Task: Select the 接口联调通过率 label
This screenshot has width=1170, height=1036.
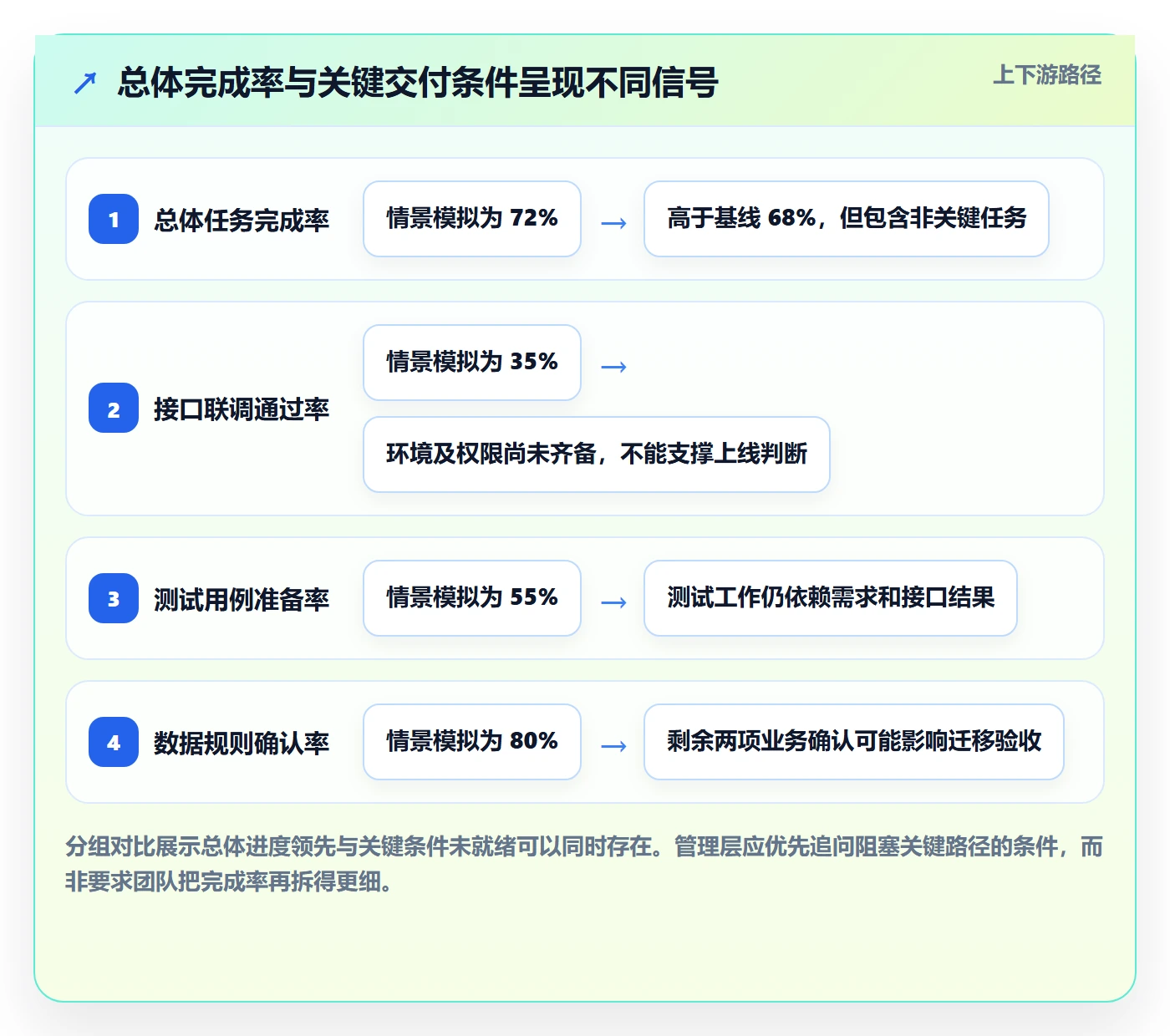Action: (x=242, y=409)
